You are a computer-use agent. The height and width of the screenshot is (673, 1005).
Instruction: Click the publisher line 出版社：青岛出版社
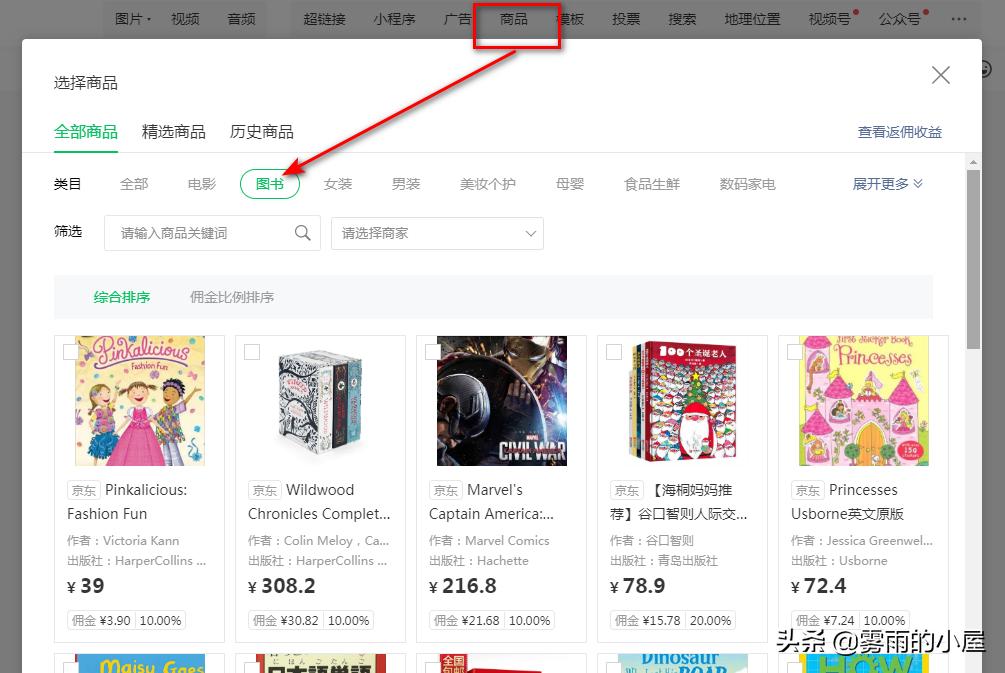(x=663, y=561)
